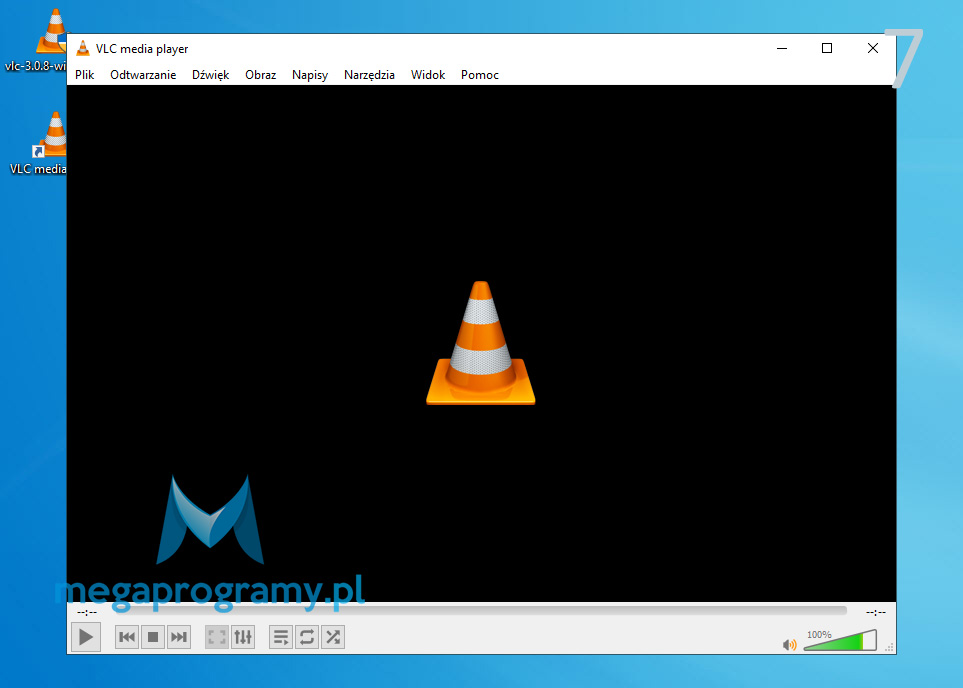963x688 pixels.
Task: Toggle loop repeat mode
Action: pos(307,637)
